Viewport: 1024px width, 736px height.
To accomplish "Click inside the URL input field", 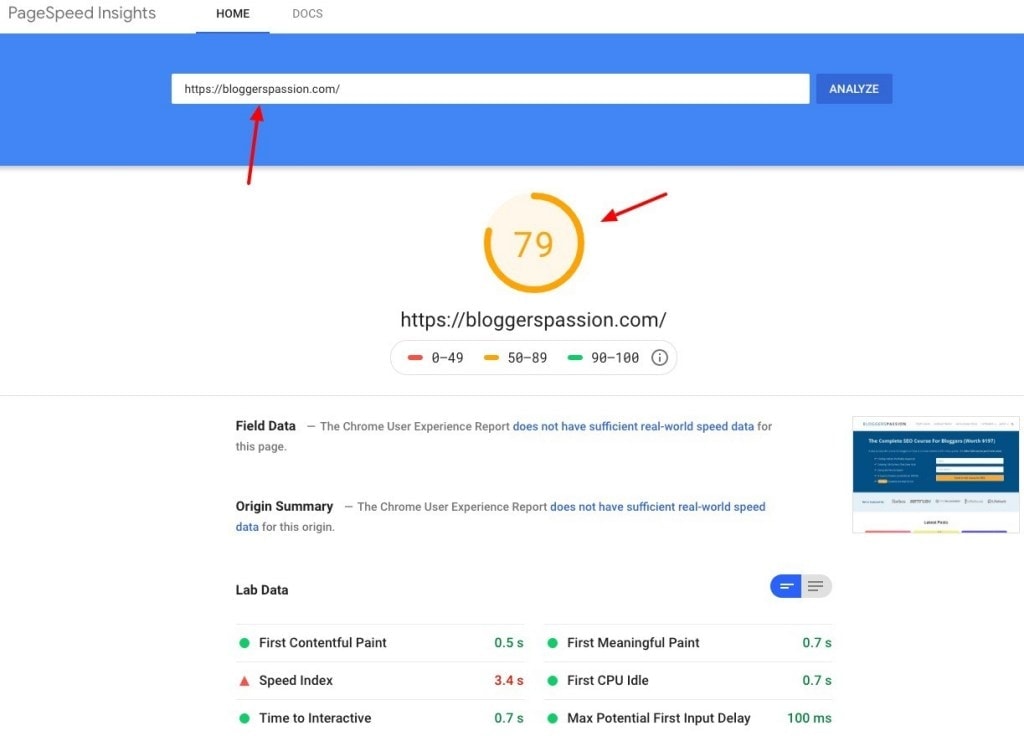I will tap(489, 88).
